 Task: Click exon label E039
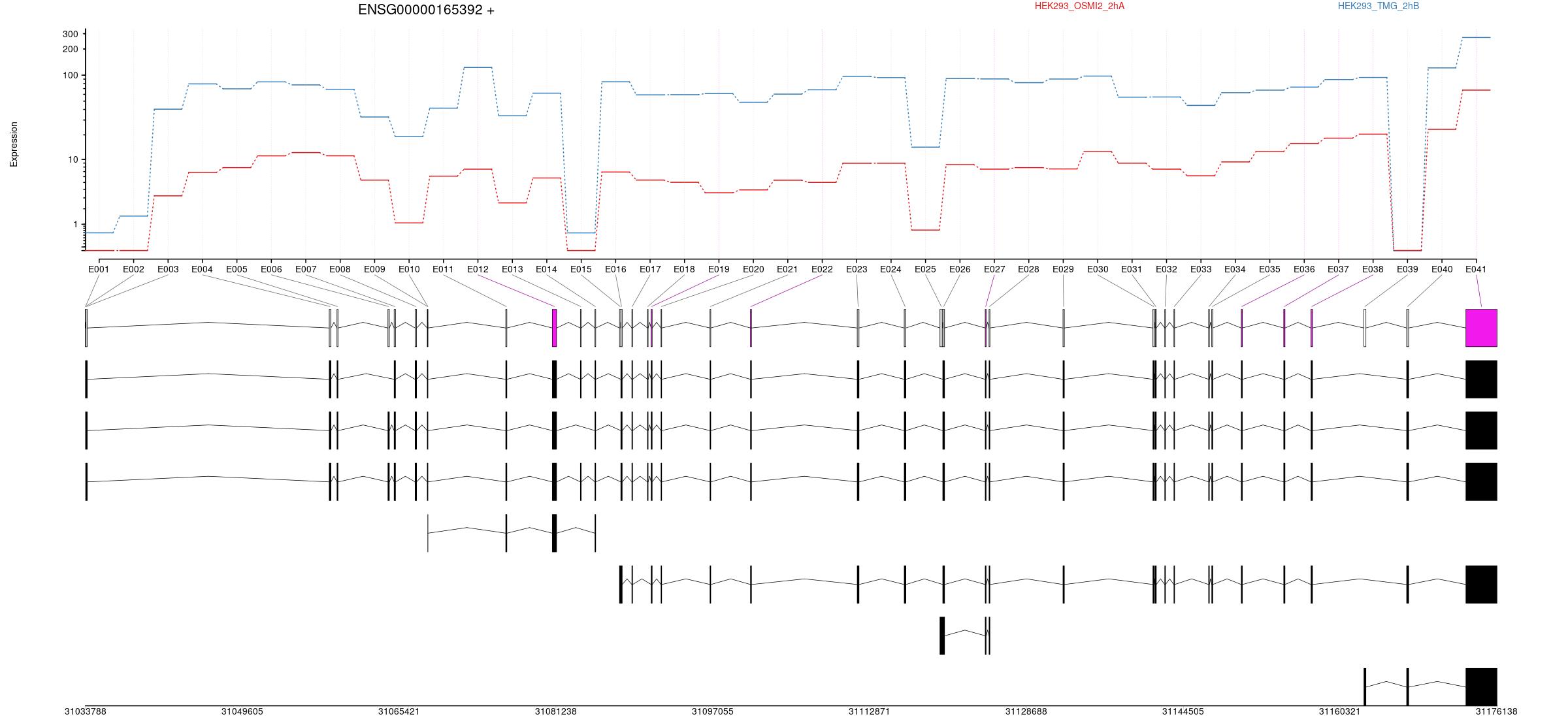1407,269
